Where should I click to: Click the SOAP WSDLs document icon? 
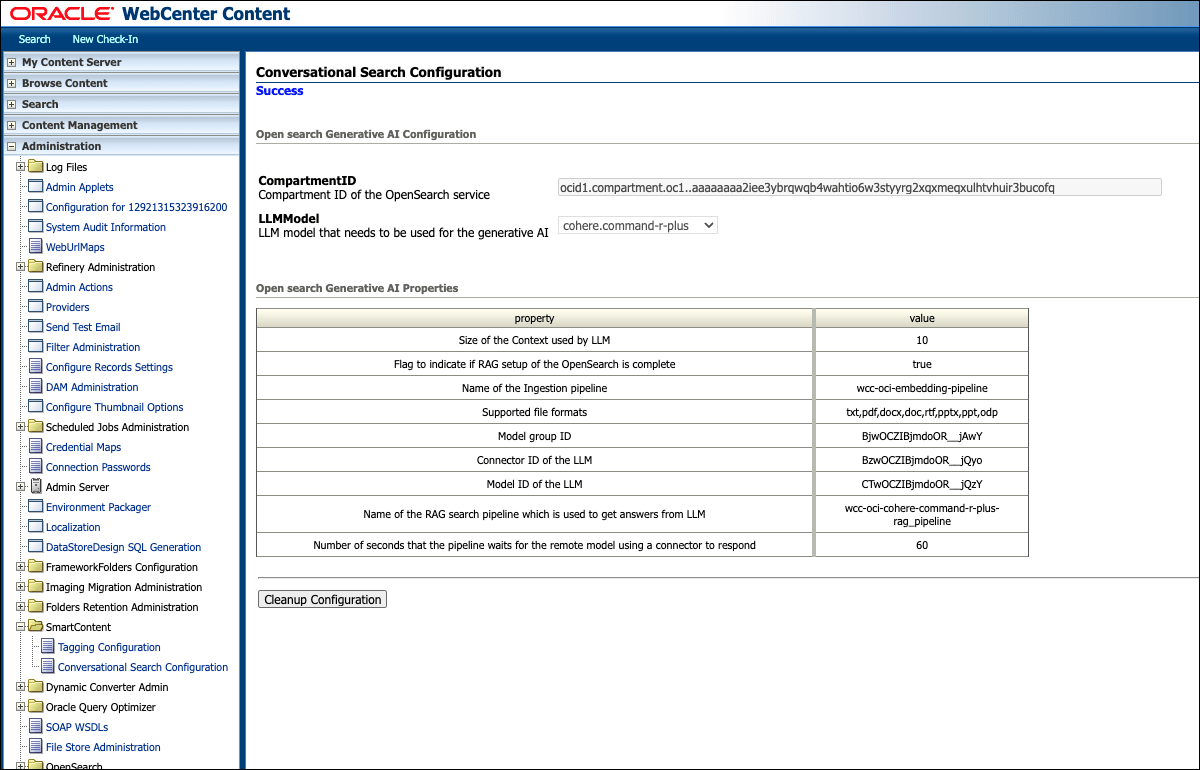pyautogui.click(x=36, y=727)
